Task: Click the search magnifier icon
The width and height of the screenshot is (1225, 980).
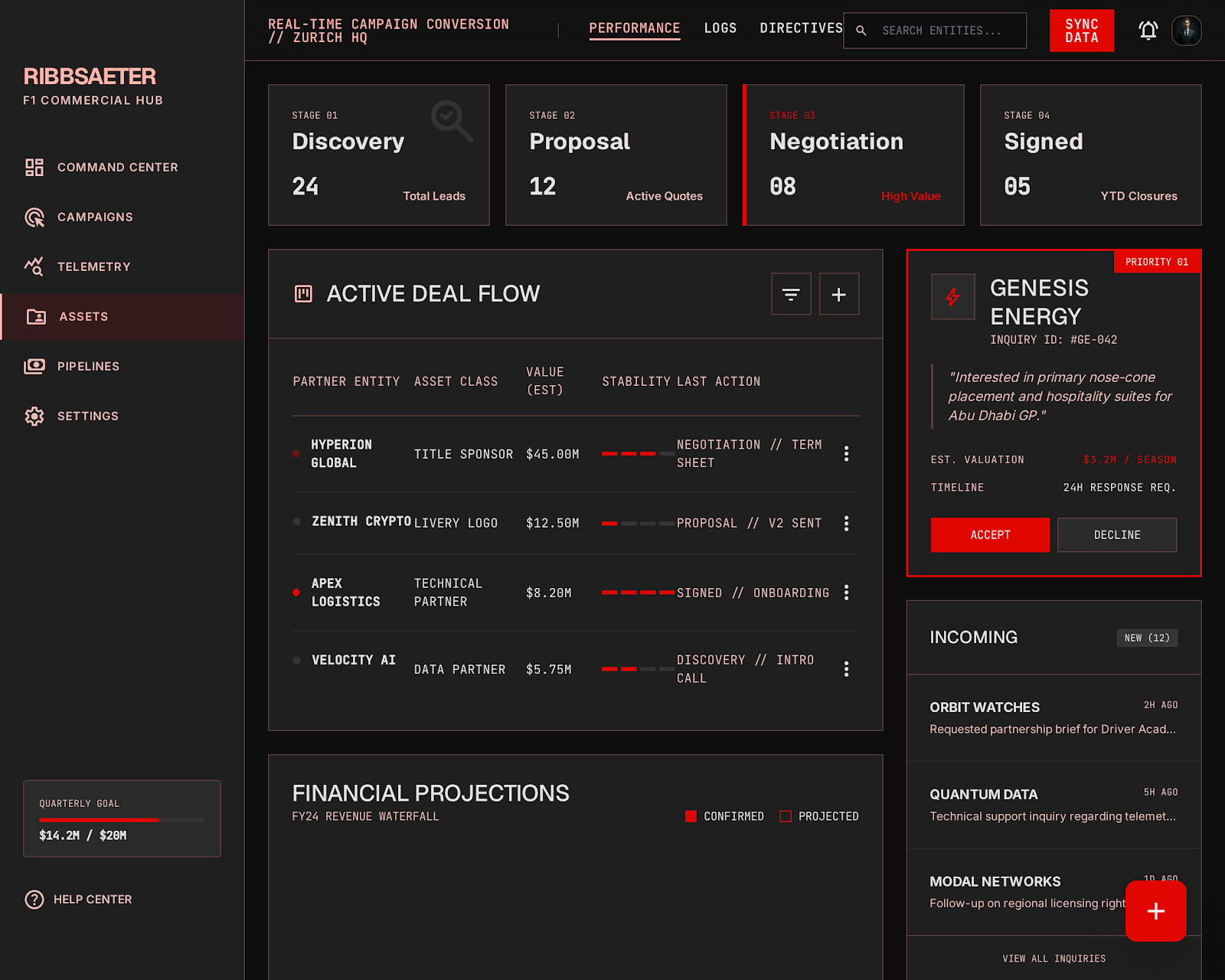Action: coord(861,31)
